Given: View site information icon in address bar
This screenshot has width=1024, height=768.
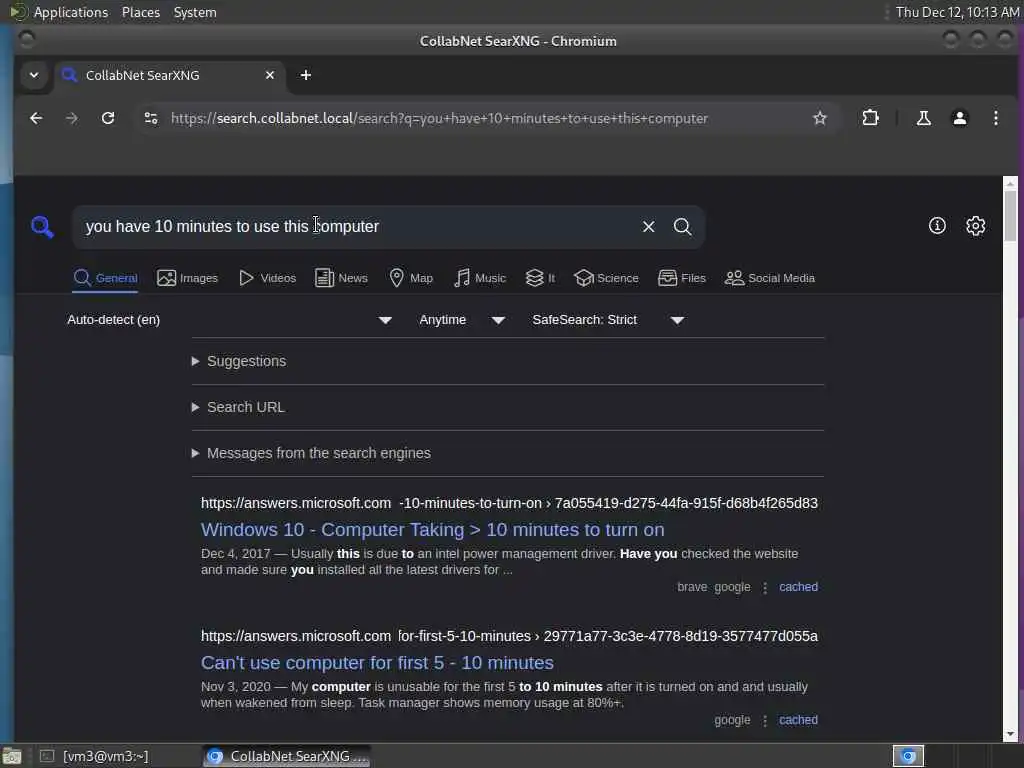Looking at the screenshot, I should point(151,118).
